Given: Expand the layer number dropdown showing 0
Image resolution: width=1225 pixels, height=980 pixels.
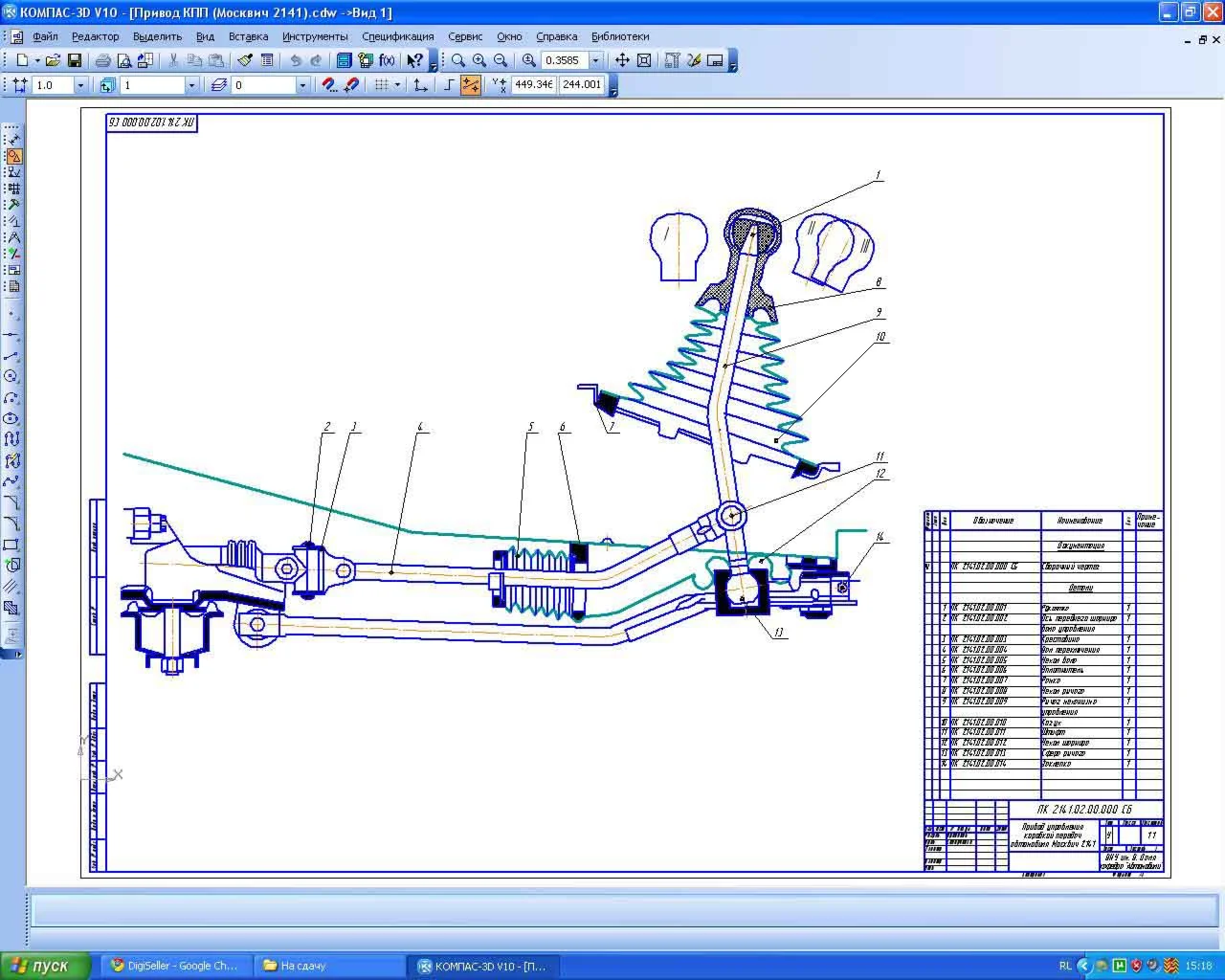Looking at the screenshot, I should point(302,85).
